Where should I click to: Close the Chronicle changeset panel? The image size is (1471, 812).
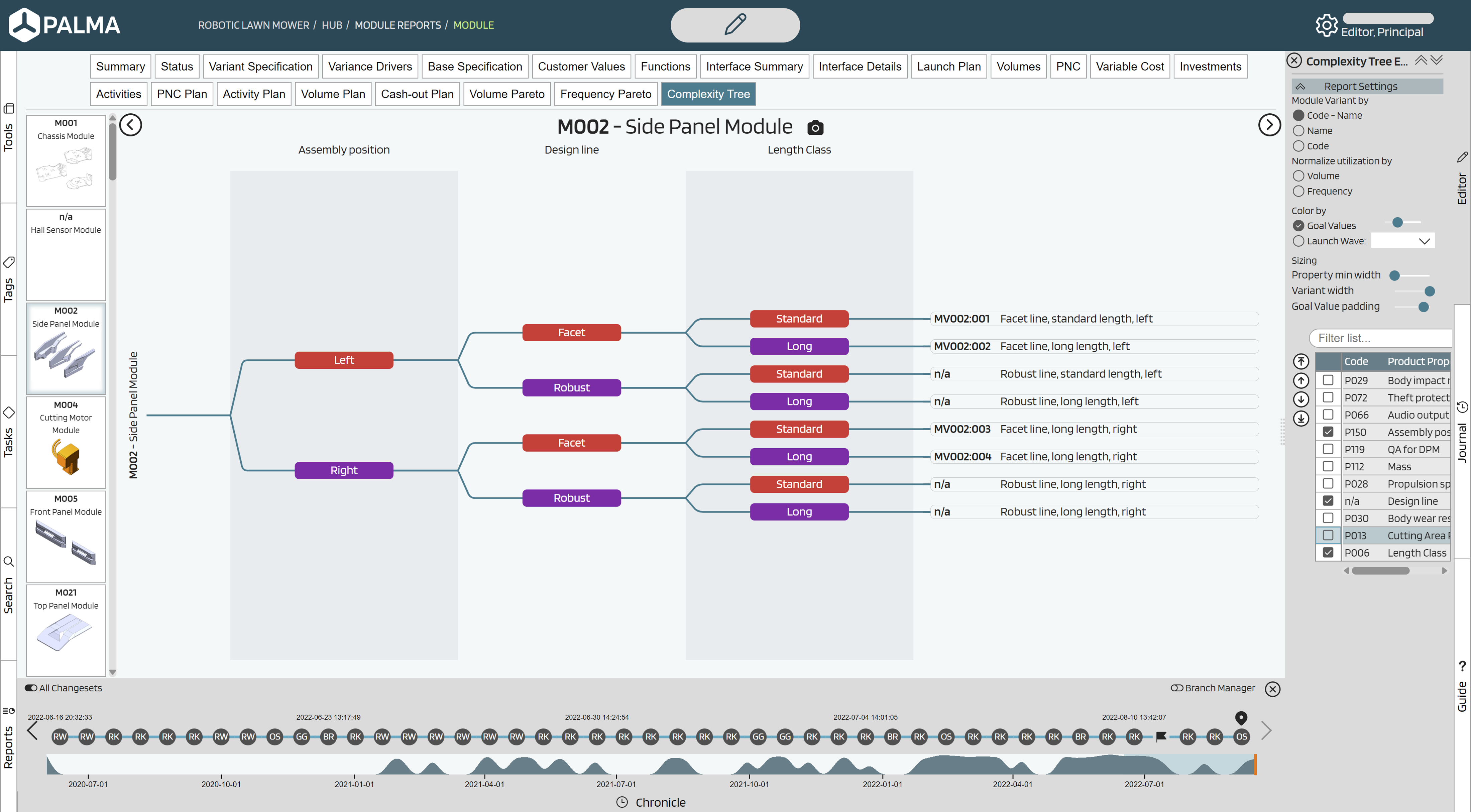pyautogui.click(x=1272, y=689)
